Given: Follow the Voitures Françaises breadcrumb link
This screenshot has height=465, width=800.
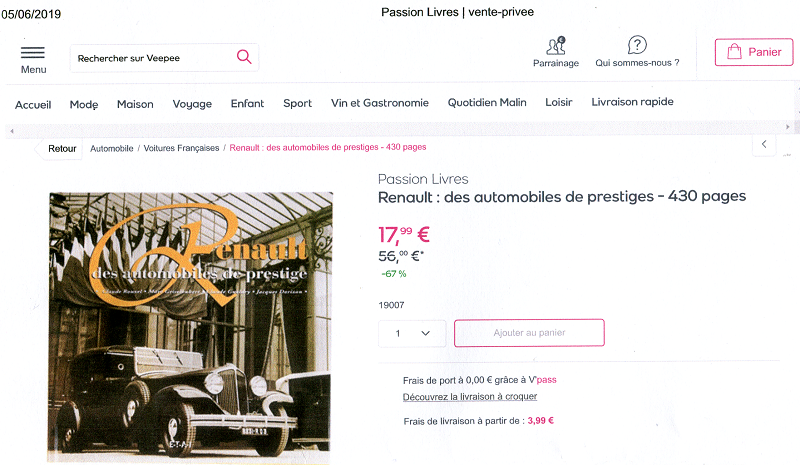Looking at the screenshot, I should pyautogui.click(x=181, y=148).
